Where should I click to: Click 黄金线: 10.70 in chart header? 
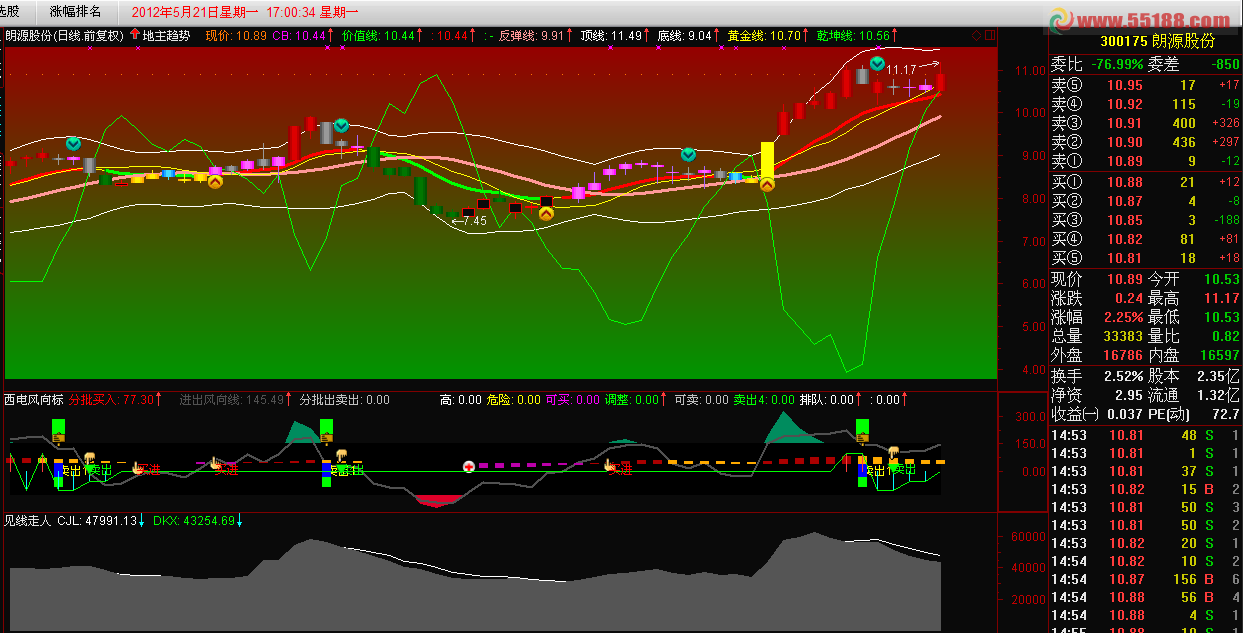[763, 34]
